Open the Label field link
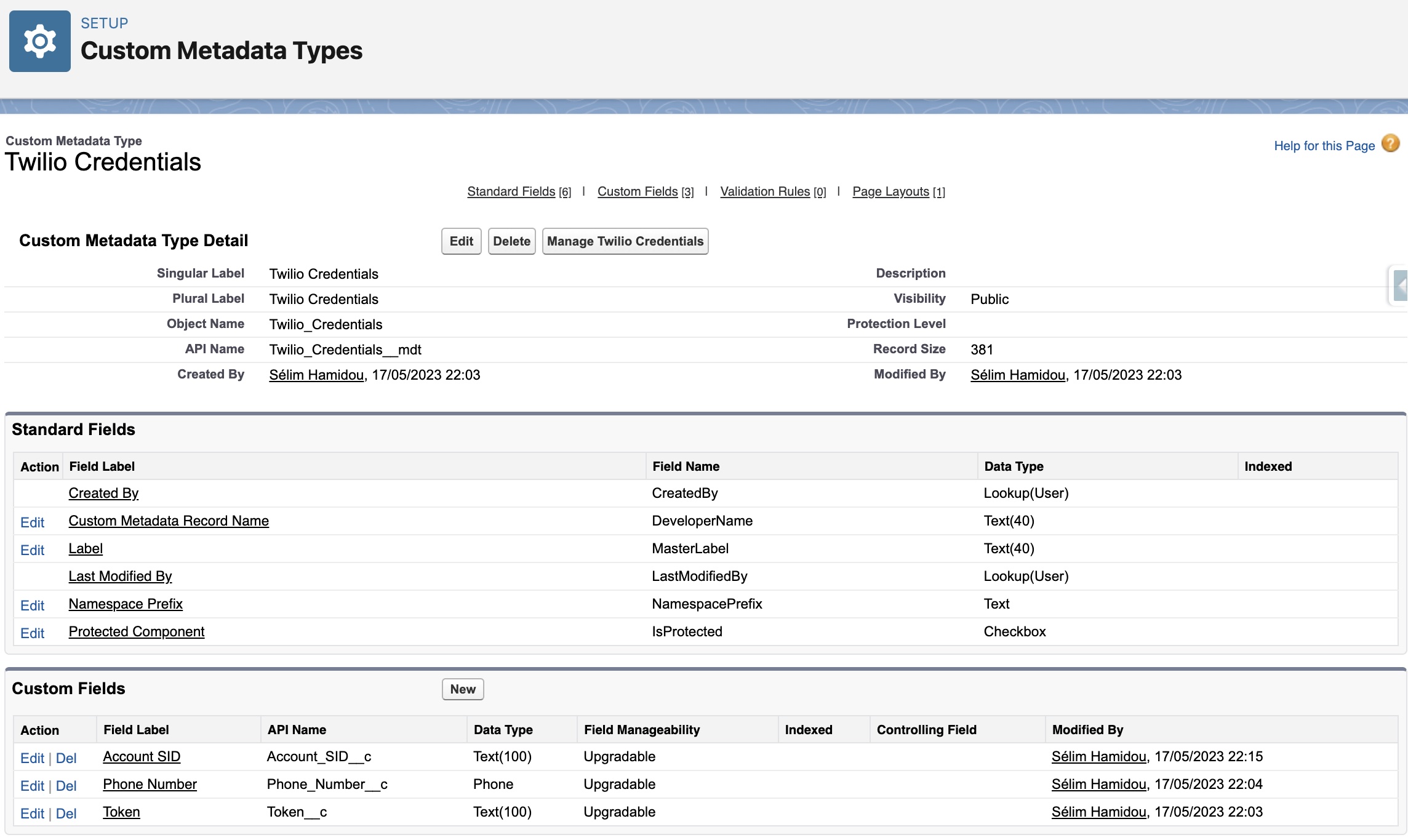Viewport: 1408px width, 840px height. tap(86, 548)
